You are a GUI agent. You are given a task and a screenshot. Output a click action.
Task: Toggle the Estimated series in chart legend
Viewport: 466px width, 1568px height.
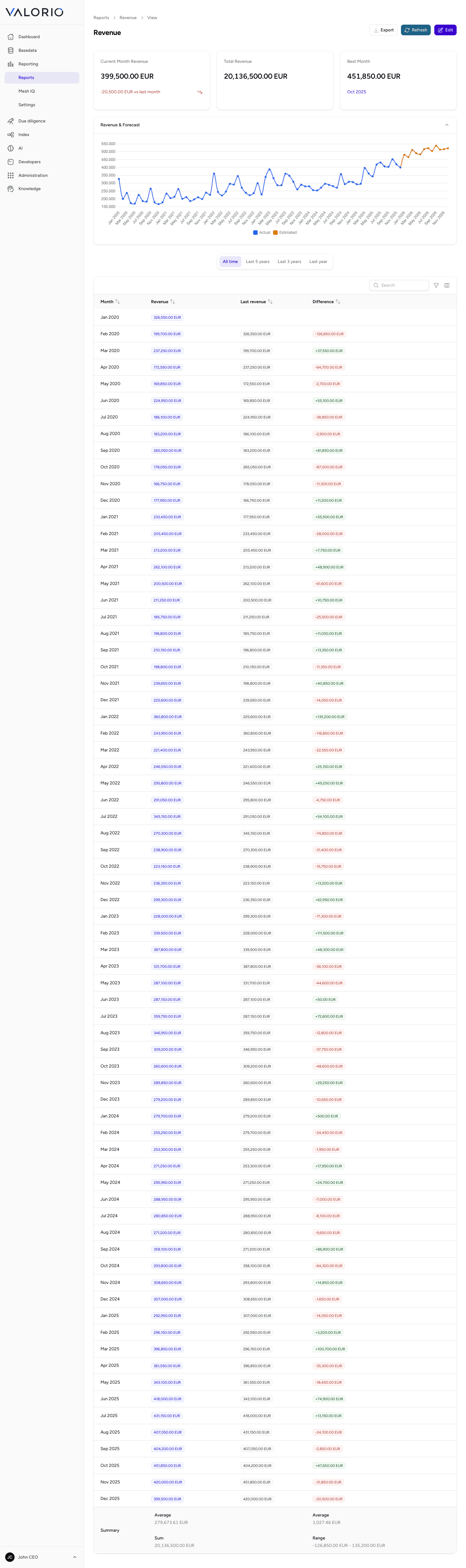point(285,233)
